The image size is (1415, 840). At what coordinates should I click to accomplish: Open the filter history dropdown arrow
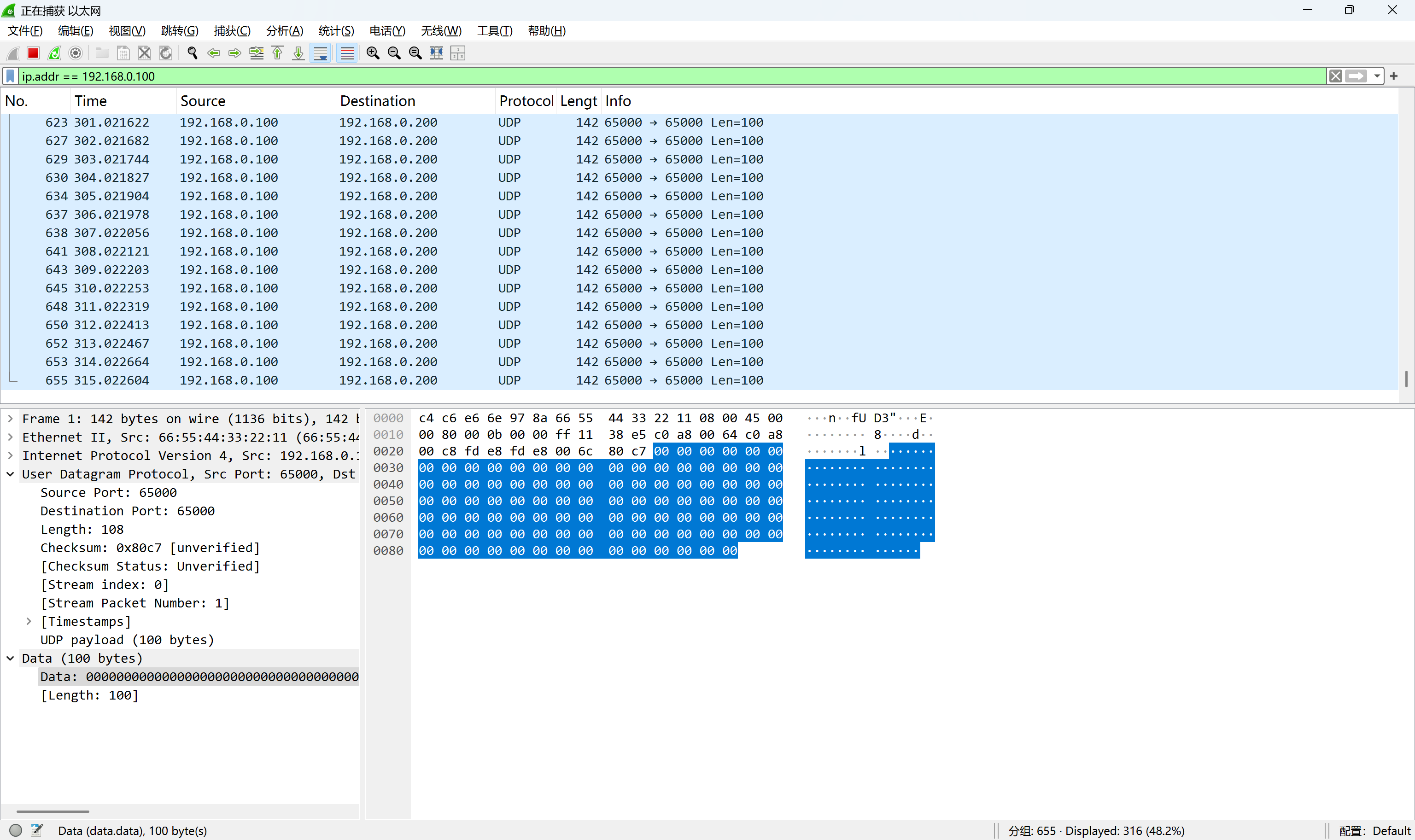[1377, 76]
